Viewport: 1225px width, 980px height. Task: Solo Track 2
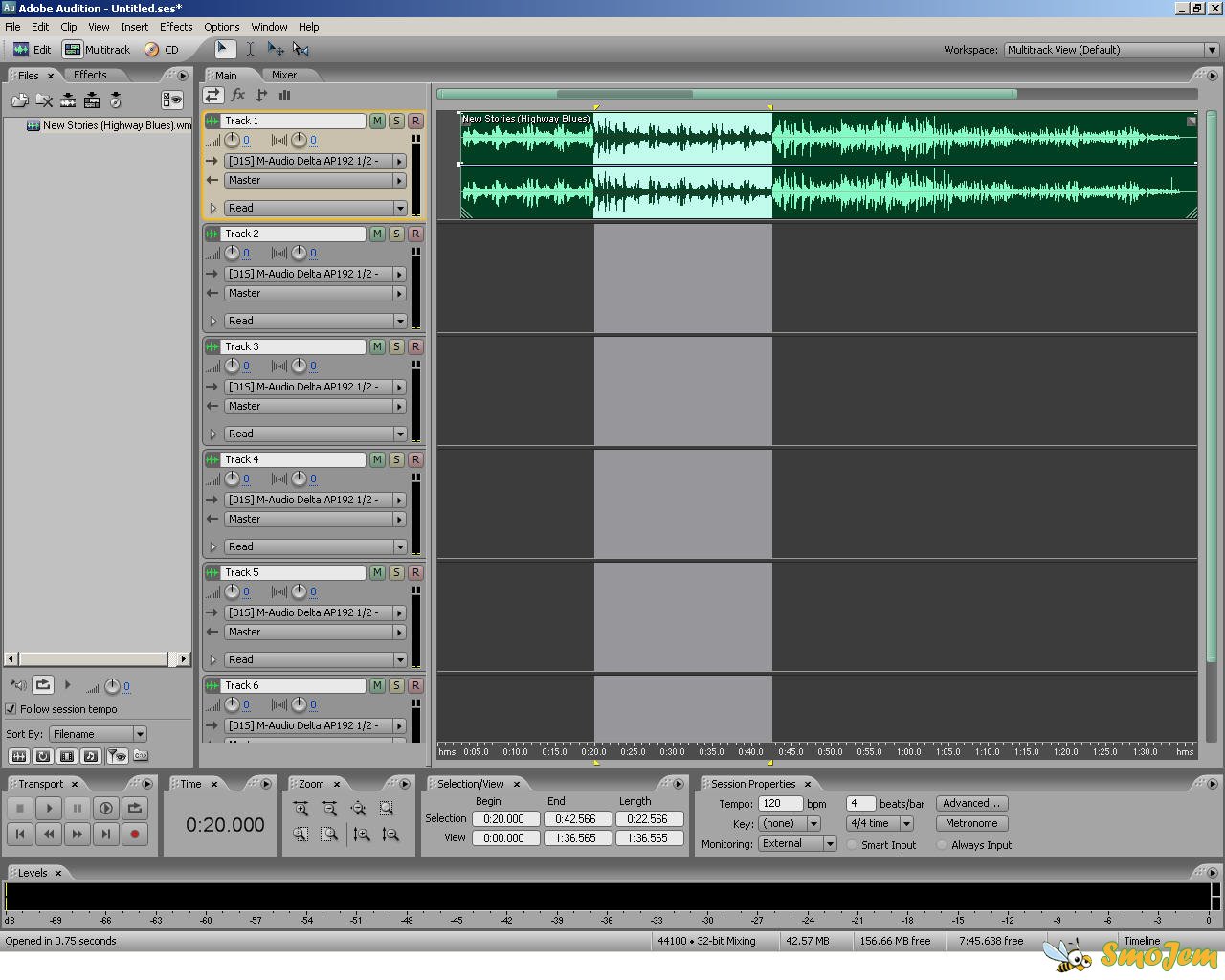tap(396, 234)
